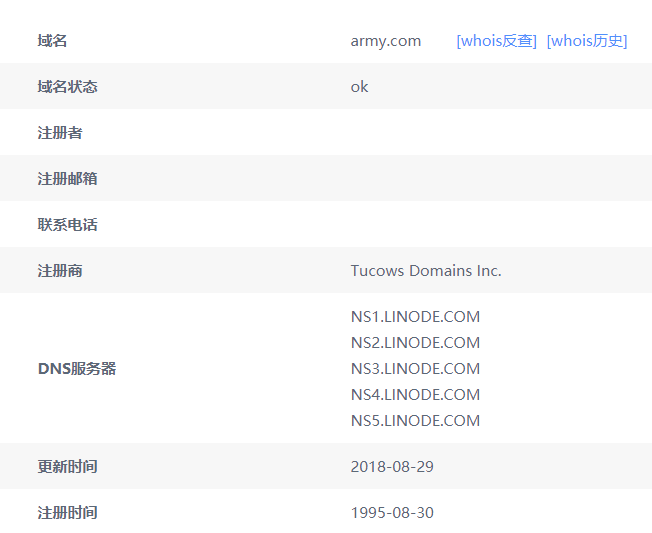Select the 注册者 row label
The width and height of the screenshot is (652, 533).
point(59,133)
